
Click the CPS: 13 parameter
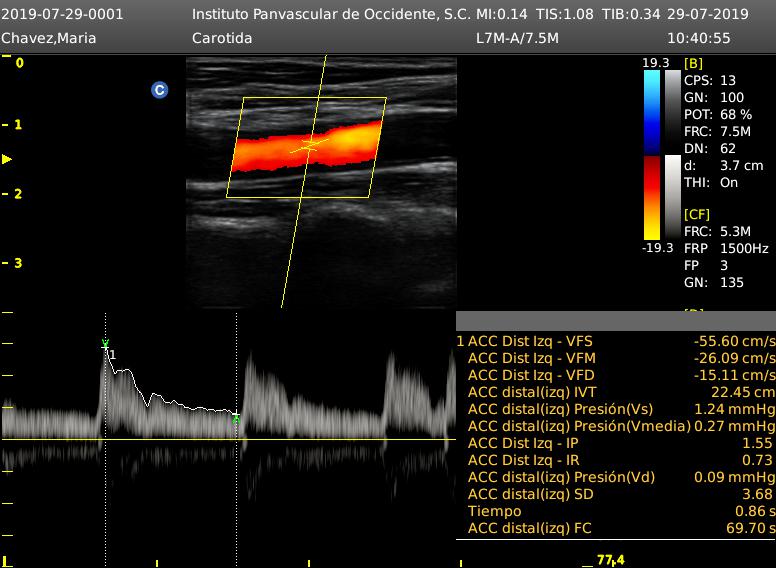coord(710,80)
